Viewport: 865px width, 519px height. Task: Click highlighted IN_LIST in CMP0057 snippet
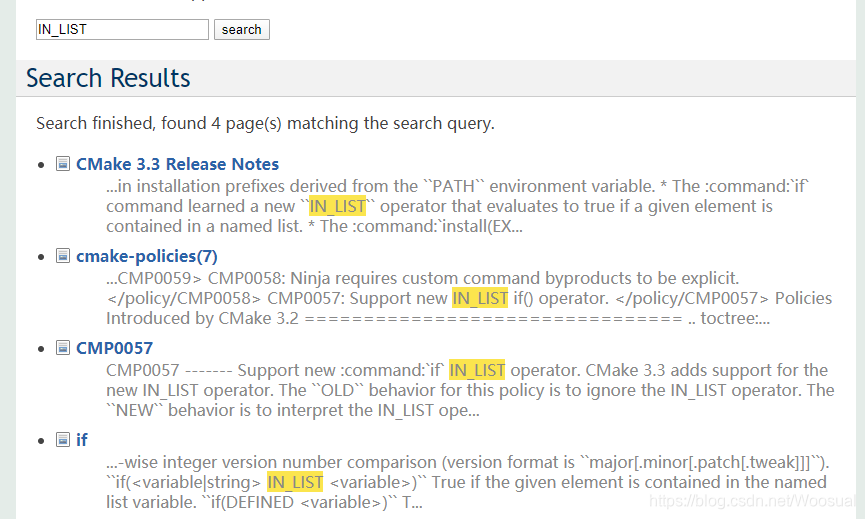(x=477, y=370)
